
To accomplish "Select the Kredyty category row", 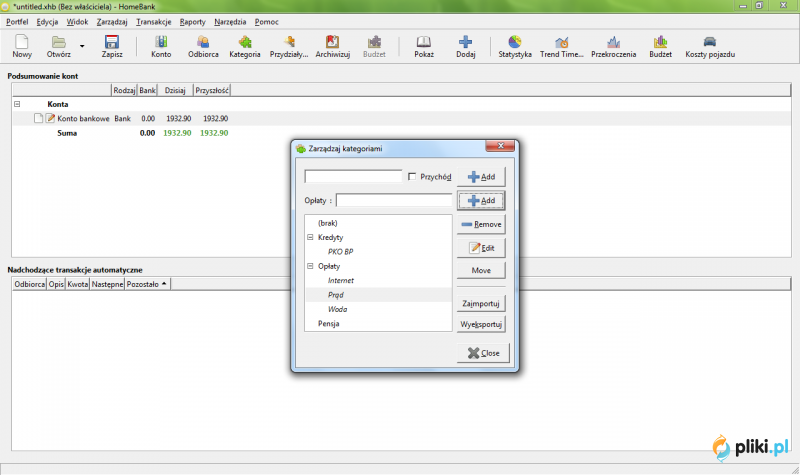I will click(x=378, y=237).
